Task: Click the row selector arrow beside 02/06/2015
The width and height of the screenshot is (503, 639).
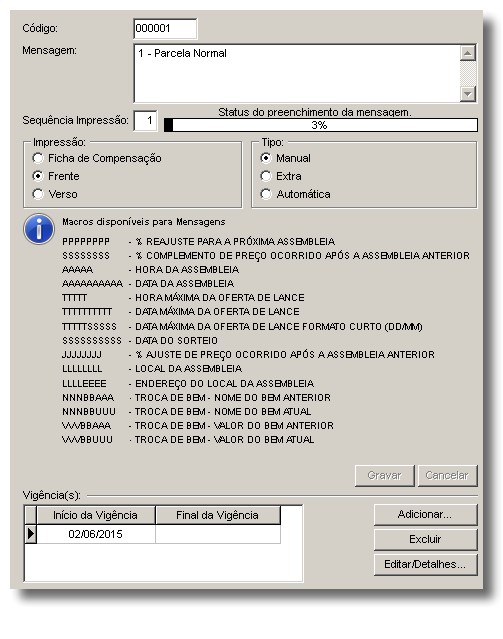Action: 31,534
